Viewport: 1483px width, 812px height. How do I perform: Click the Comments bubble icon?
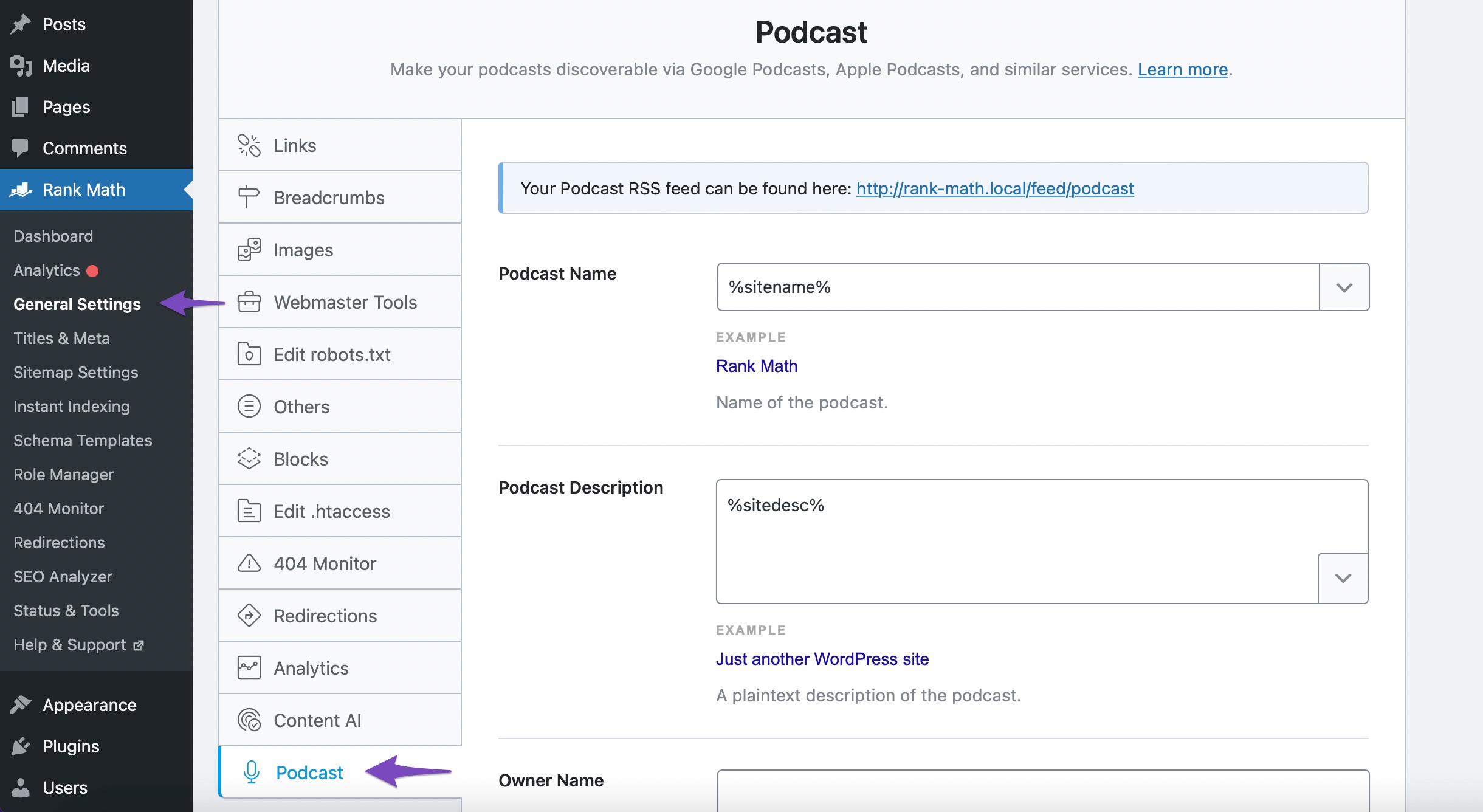tap(21, 148)
